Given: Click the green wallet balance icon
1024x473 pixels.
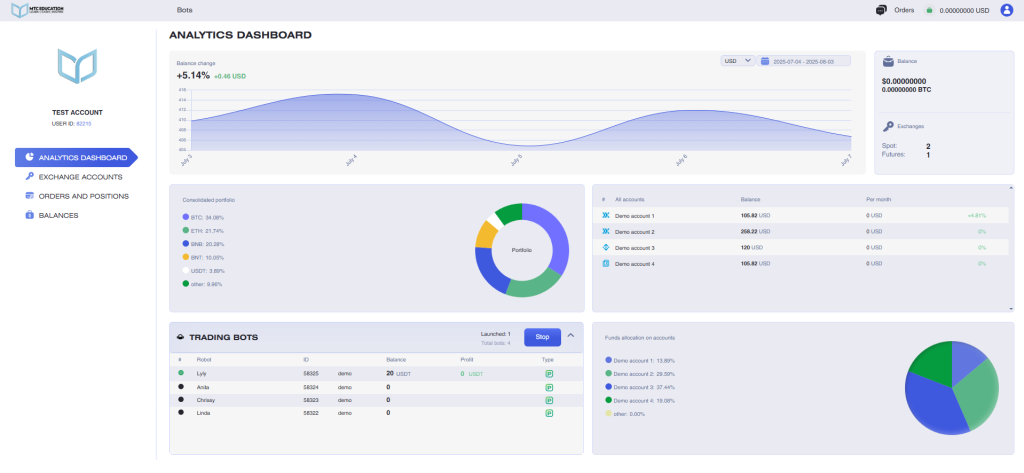Looking at the screenshot, I should [929, 10].
